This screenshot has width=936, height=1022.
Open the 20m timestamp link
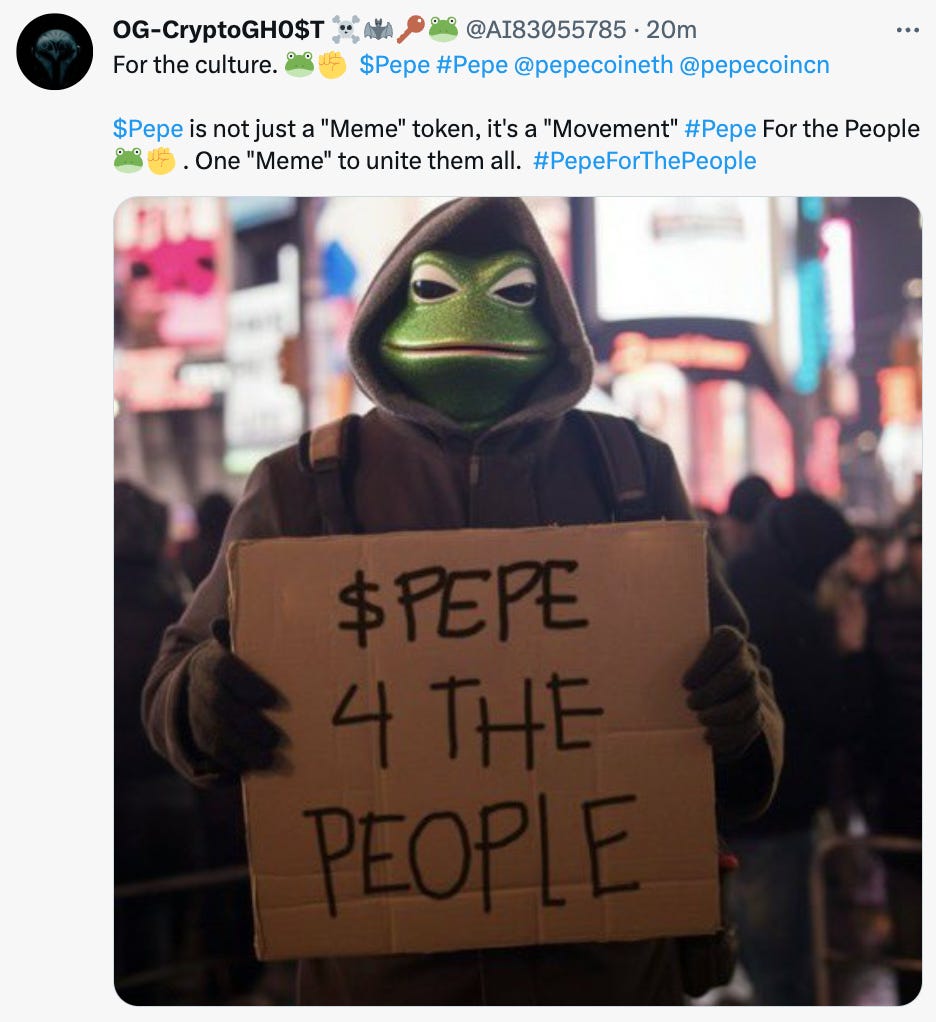[x=671, y=30]
